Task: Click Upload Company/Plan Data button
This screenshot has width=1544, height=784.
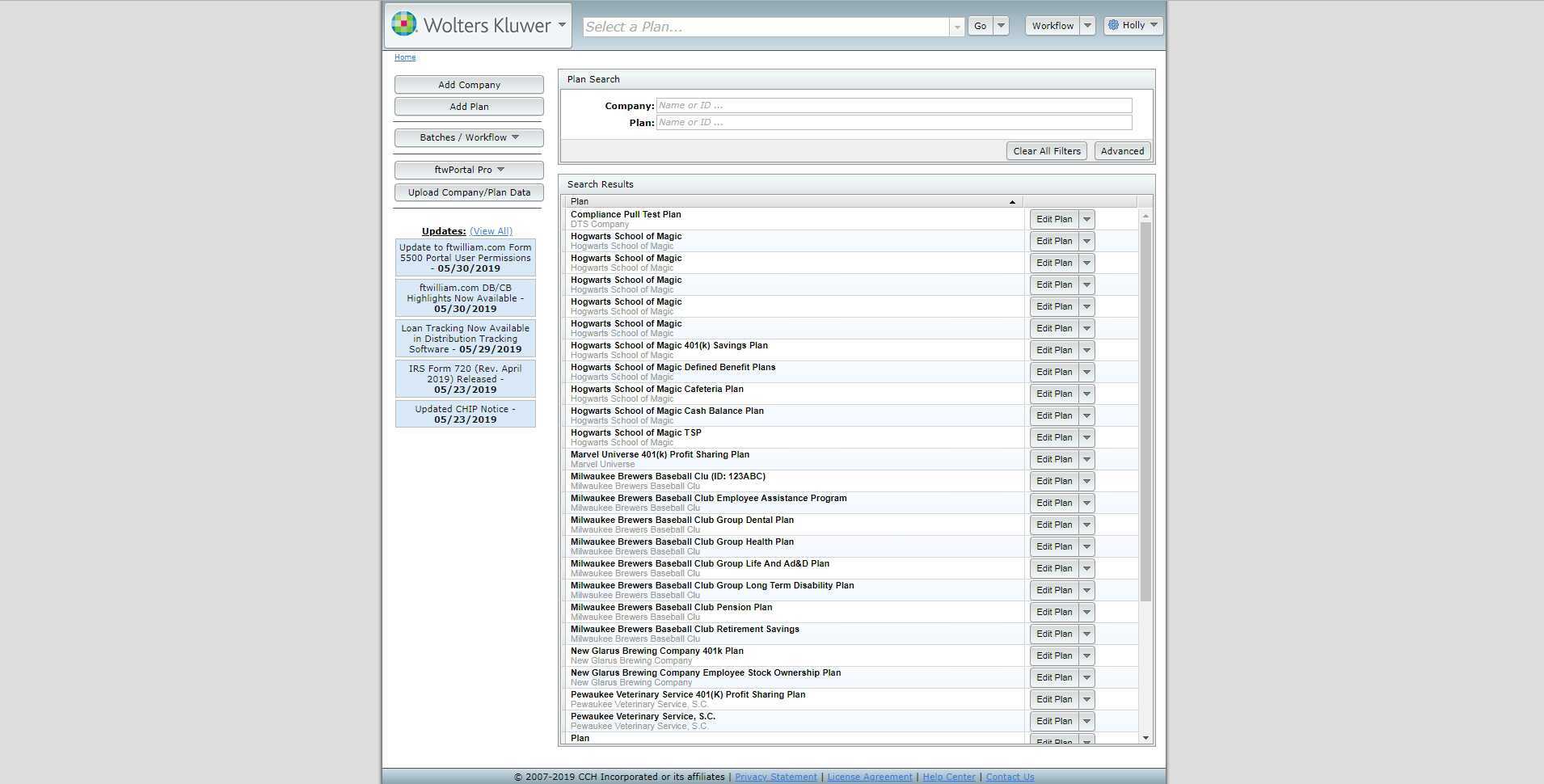Action: [469, 192]
